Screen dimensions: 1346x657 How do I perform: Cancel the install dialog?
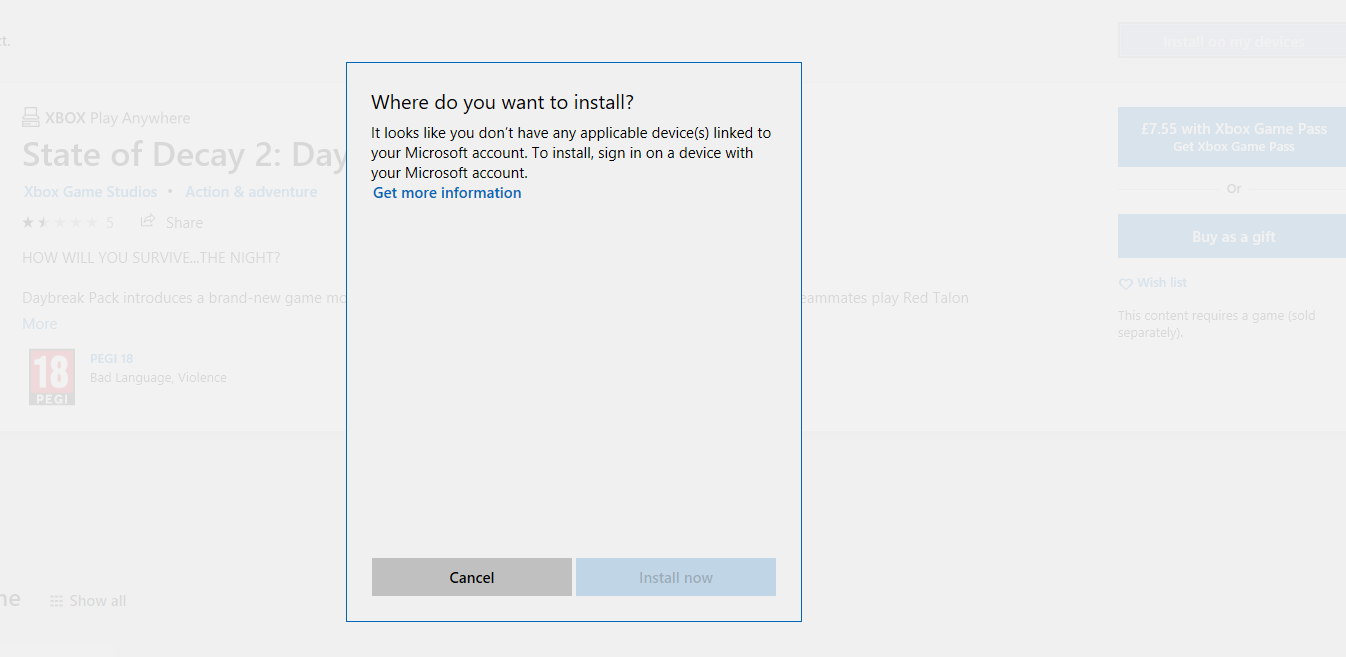(472, 577)
